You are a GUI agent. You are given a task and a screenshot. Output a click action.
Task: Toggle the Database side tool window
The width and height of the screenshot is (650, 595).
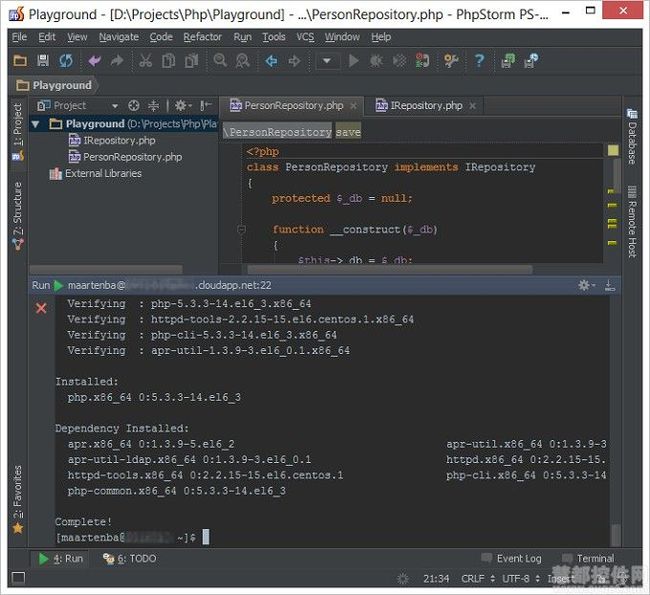click(x=632, y=137)
